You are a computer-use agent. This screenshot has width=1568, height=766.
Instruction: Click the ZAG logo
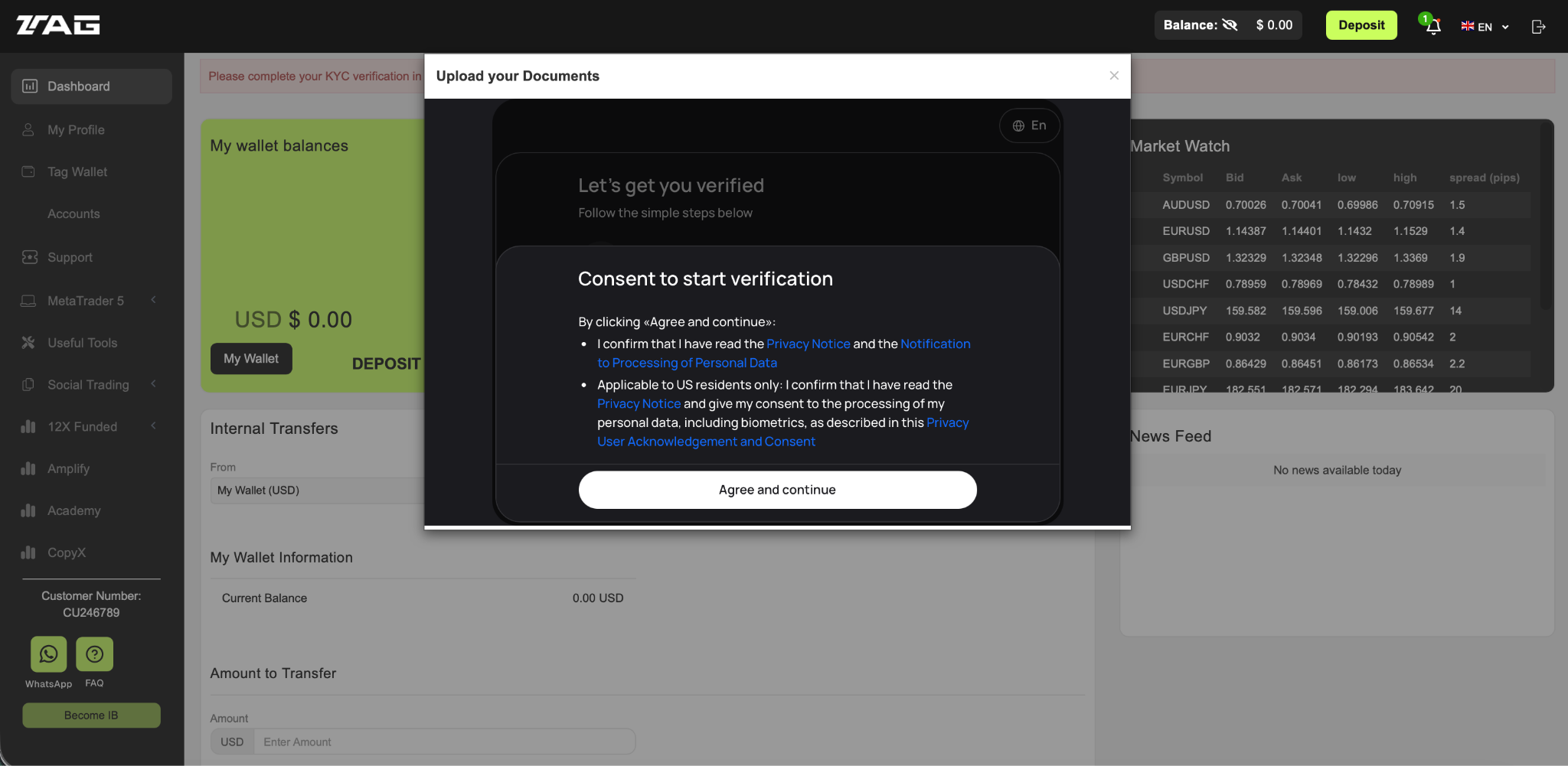tap(58, 25)
